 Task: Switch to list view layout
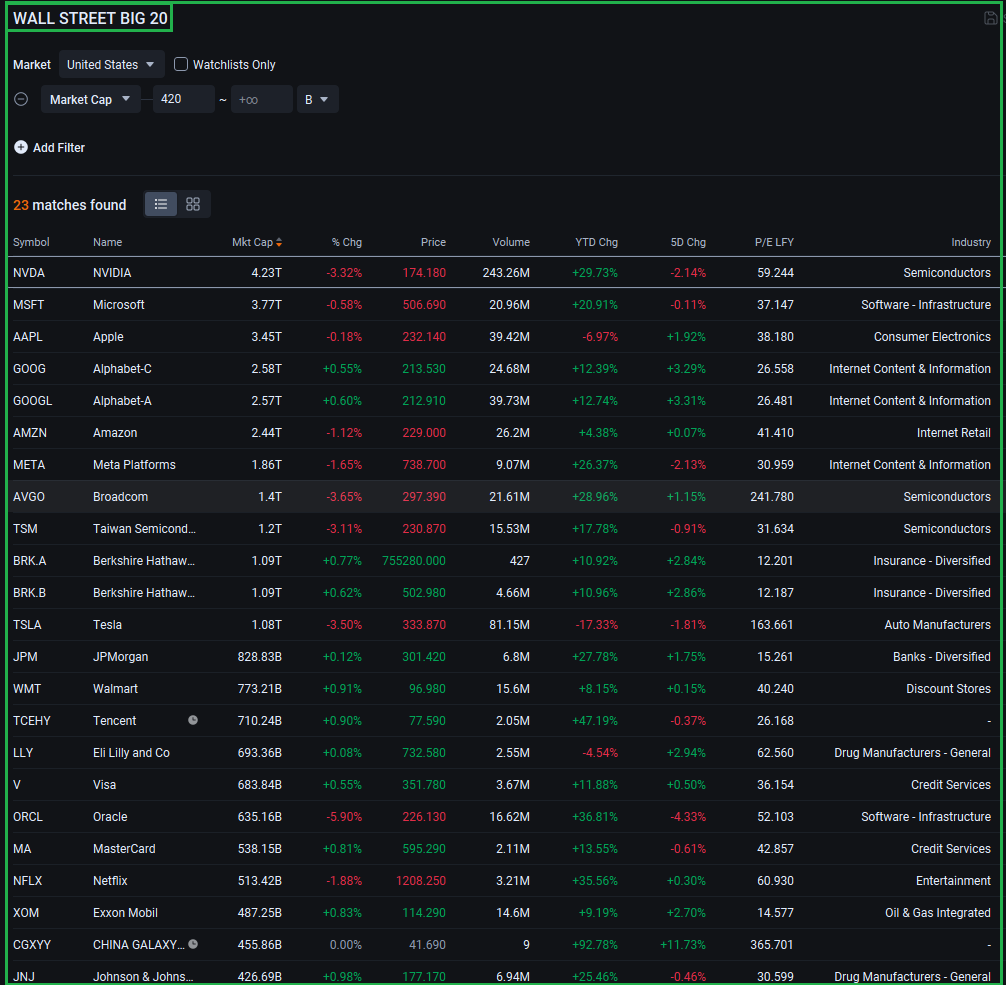[161, 204]
